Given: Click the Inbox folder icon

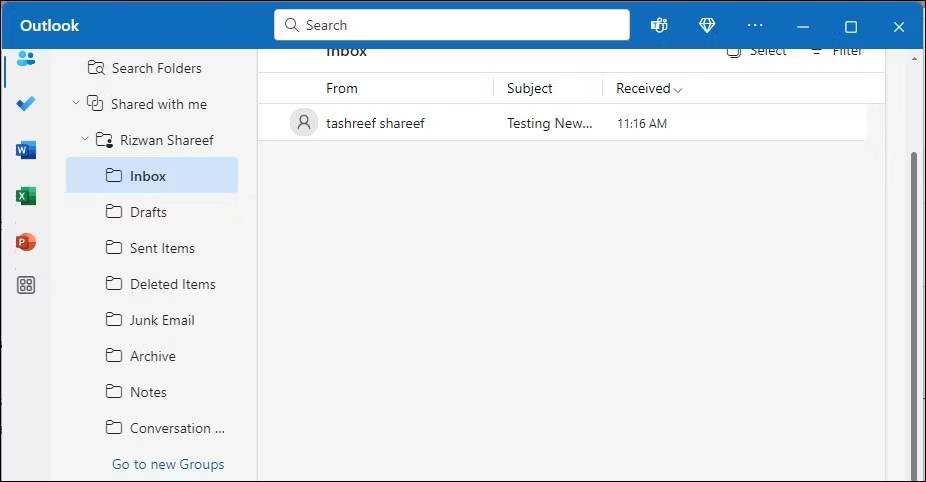Looking at the screenshot, I should pos(113,175).
